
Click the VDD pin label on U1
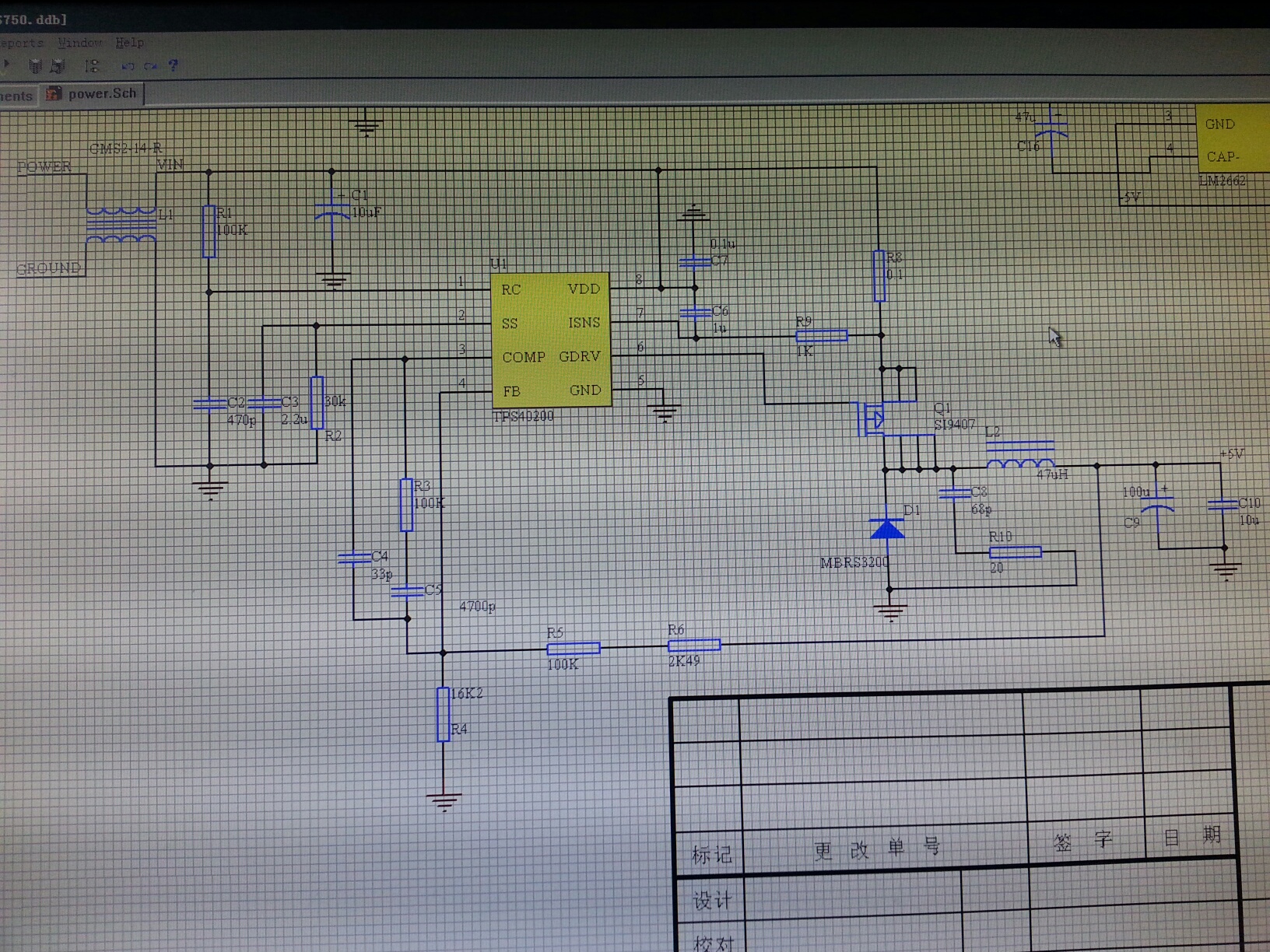[x=584, y=289]
